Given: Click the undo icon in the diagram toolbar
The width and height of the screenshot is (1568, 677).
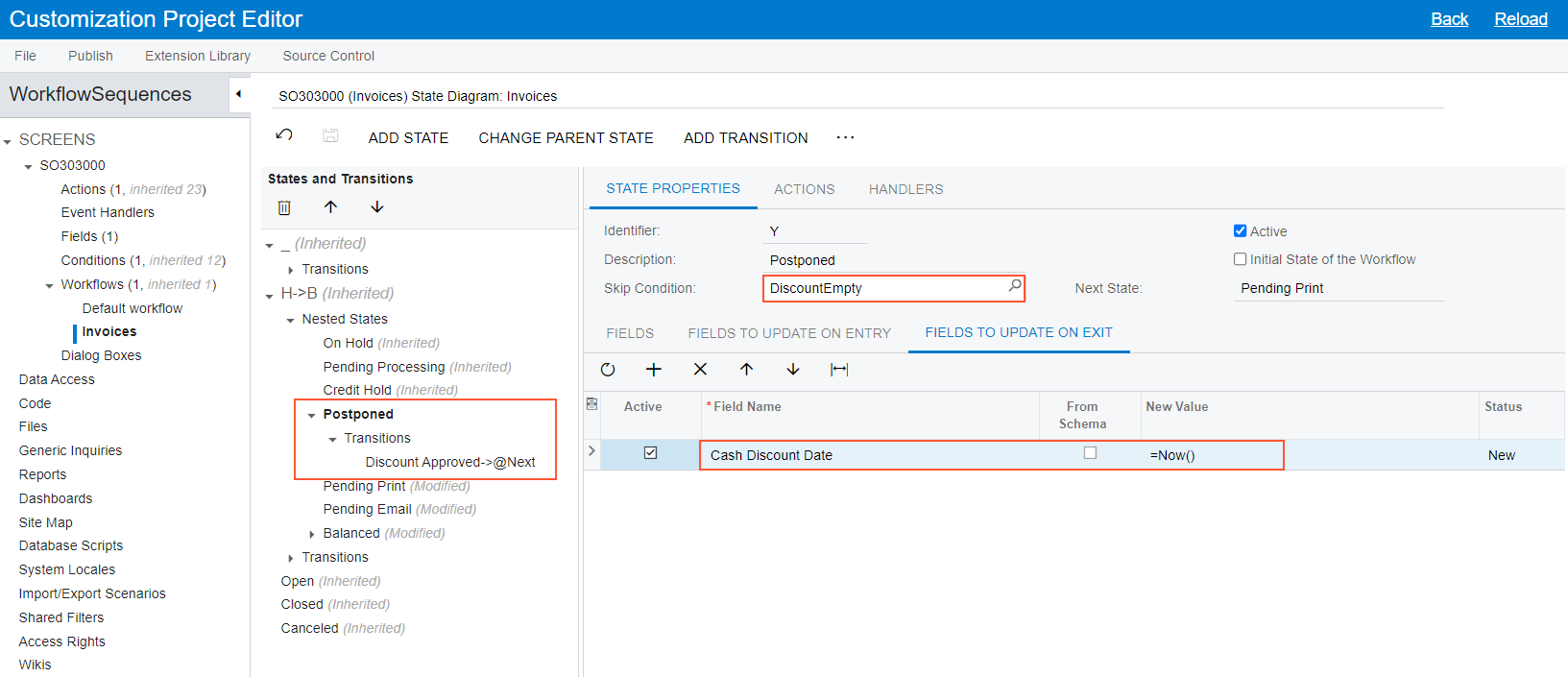Looking at the screenshot, I should pos(284,135).
